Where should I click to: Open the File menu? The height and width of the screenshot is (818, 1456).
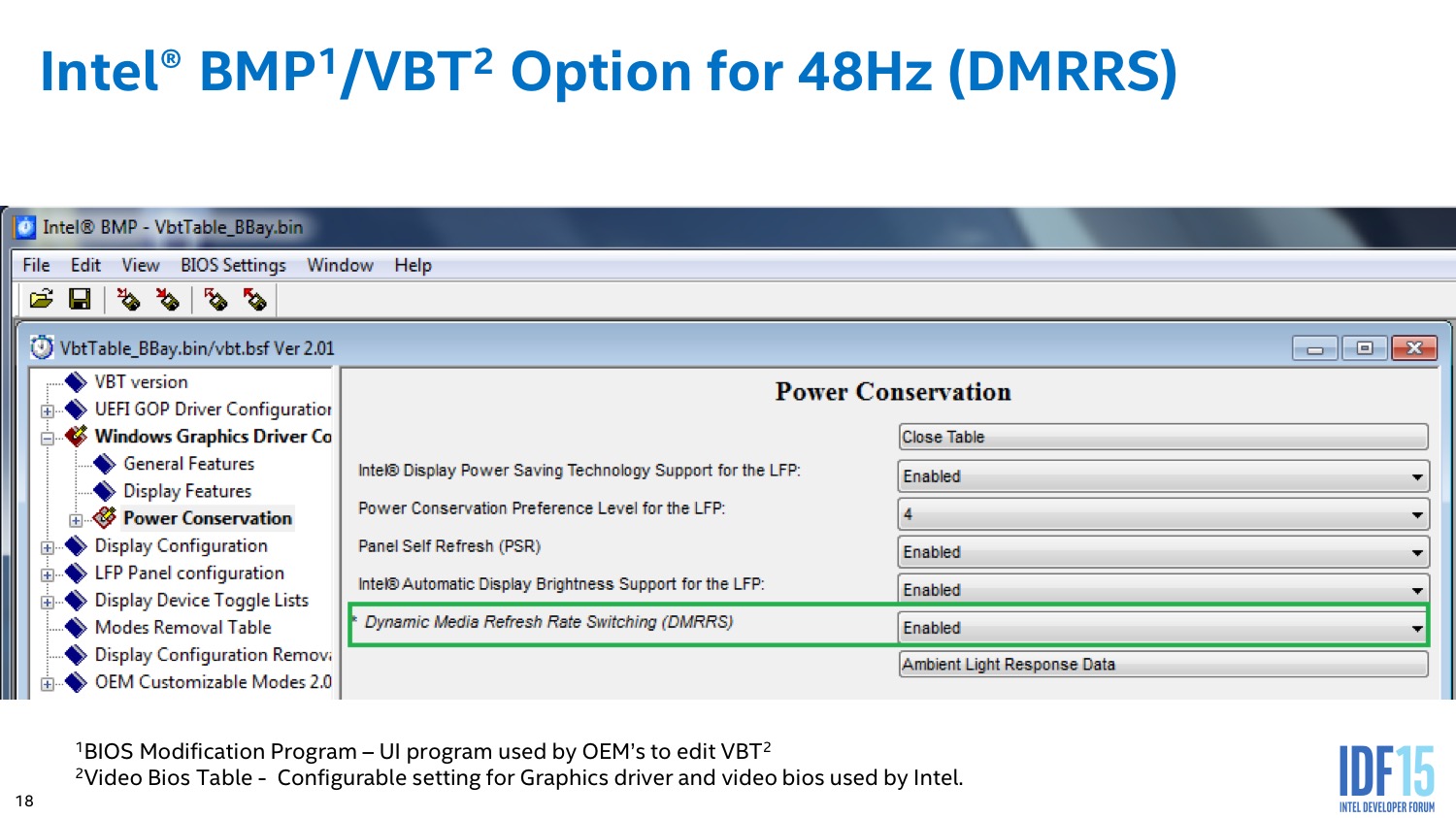[x=36, y=265]
